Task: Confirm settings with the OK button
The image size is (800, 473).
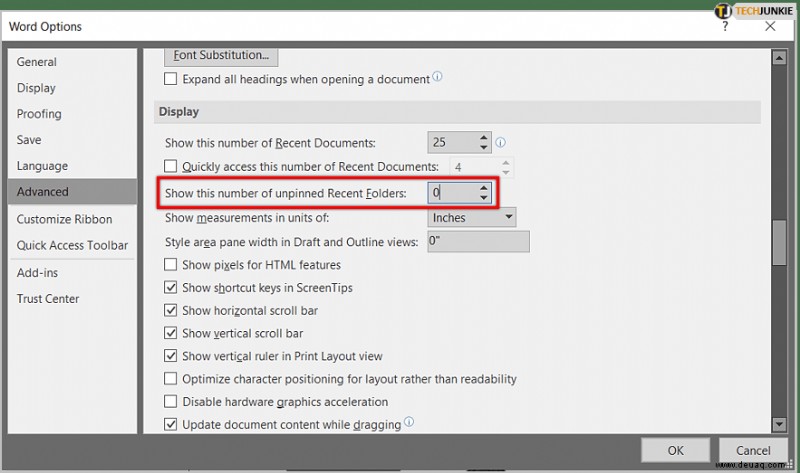Action: pos(676,451)
